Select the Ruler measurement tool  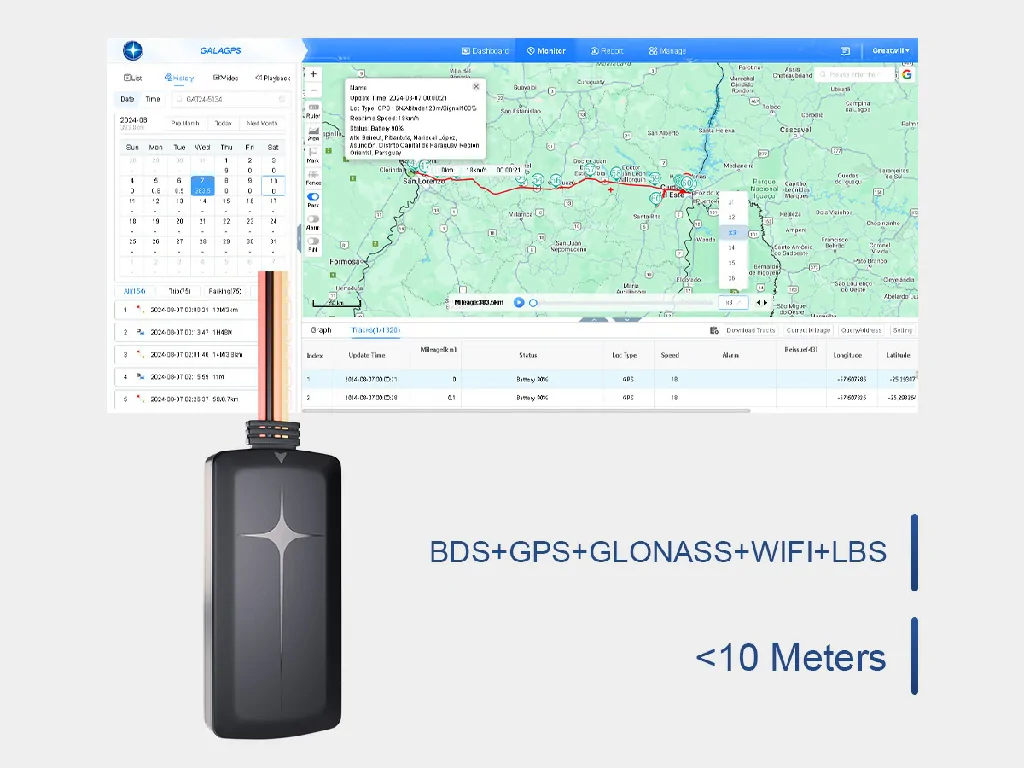(313, 108)
